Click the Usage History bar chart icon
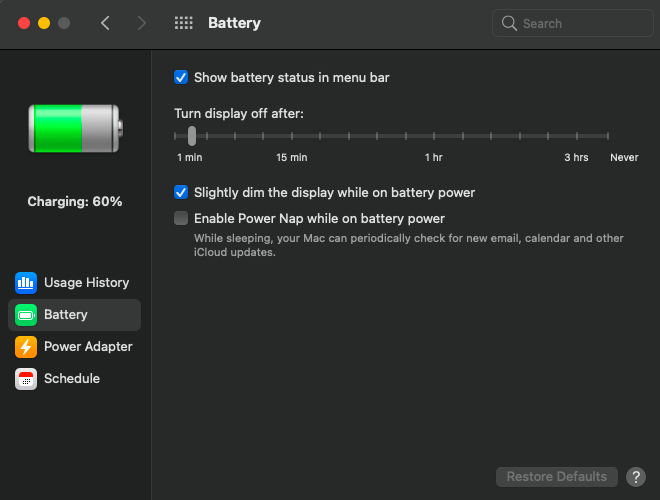Image resolution: width=660 pixels, height=500 pixels. [26, 283]
